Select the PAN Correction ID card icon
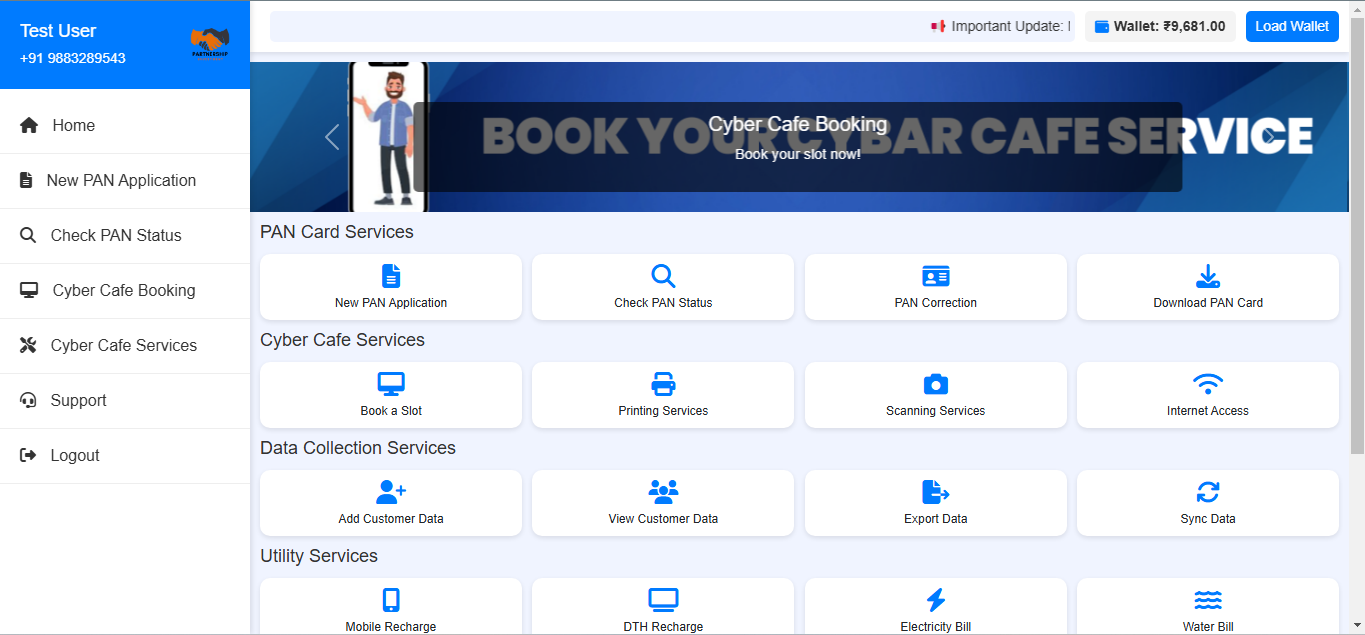Image resolution: width=1365 pixels, height=635 pixels. pyautogui.click(x=935, y=277)
